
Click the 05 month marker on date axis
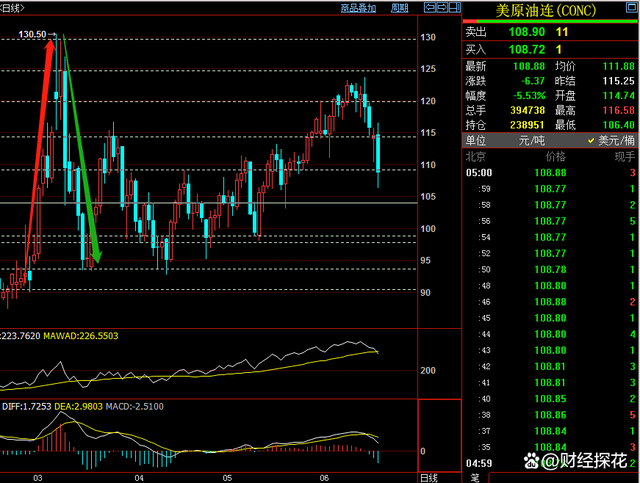227,478
